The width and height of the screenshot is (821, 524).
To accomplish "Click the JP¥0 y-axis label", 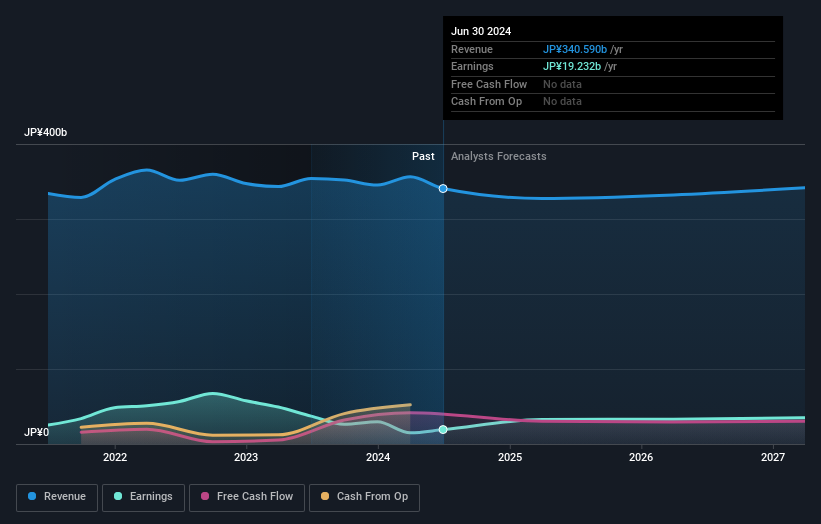I will pyautogui.click(x=37, y=432).
